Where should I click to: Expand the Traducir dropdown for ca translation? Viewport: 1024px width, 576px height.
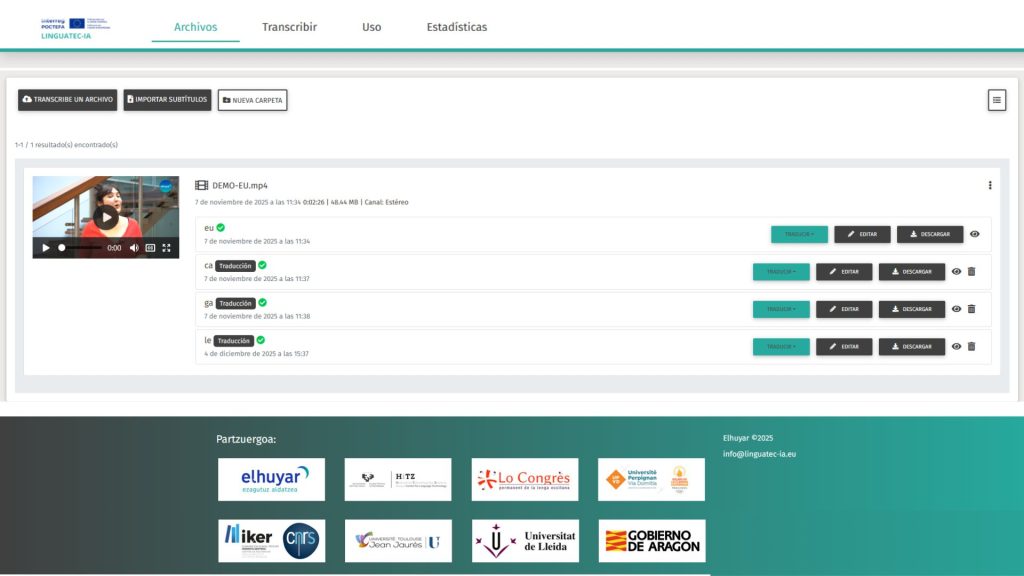[x=781, y=271]
